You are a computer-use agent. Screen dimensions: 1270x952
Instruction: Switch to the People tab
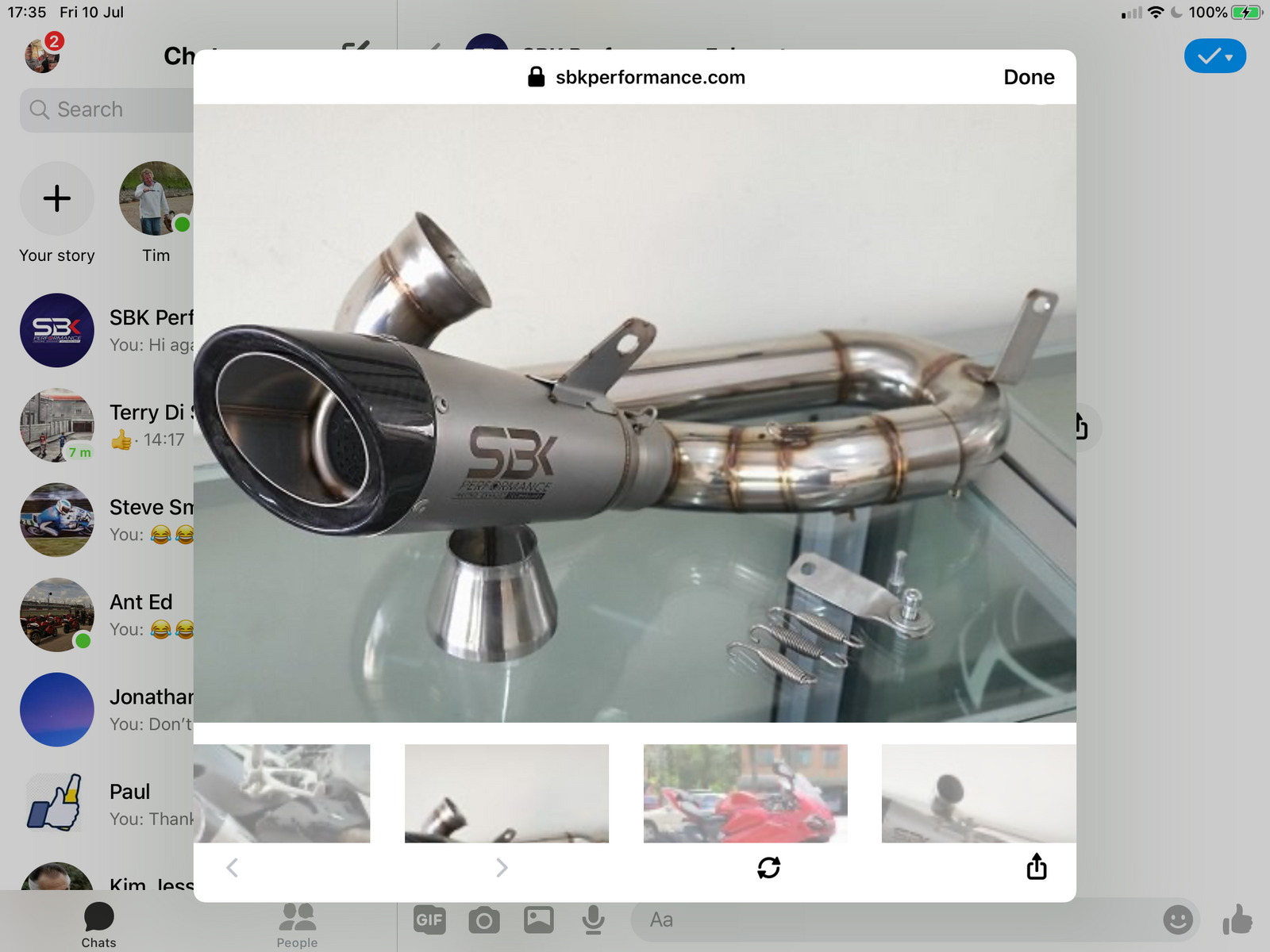point(297,925)
